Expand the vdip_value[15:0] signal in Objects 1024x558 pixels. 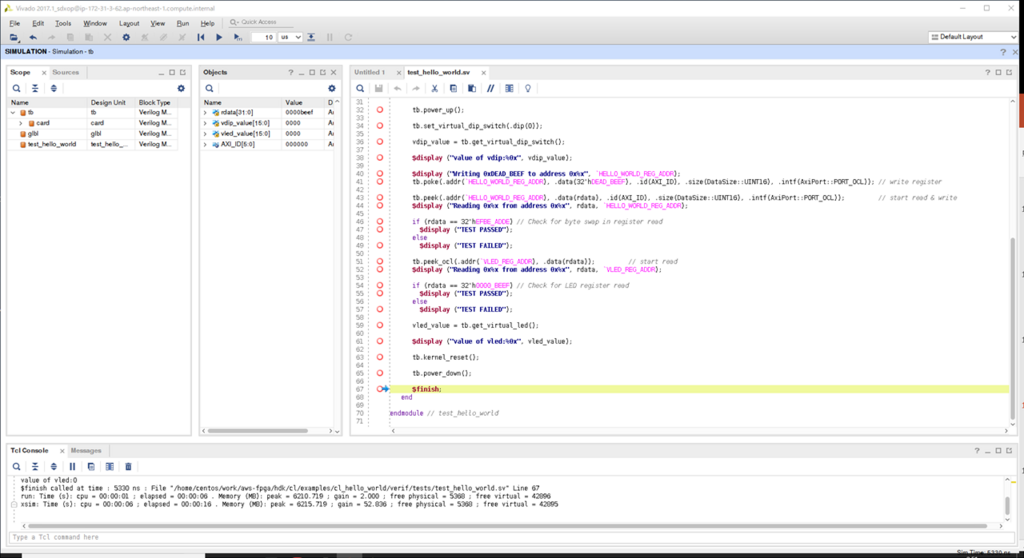coord(205,123)
